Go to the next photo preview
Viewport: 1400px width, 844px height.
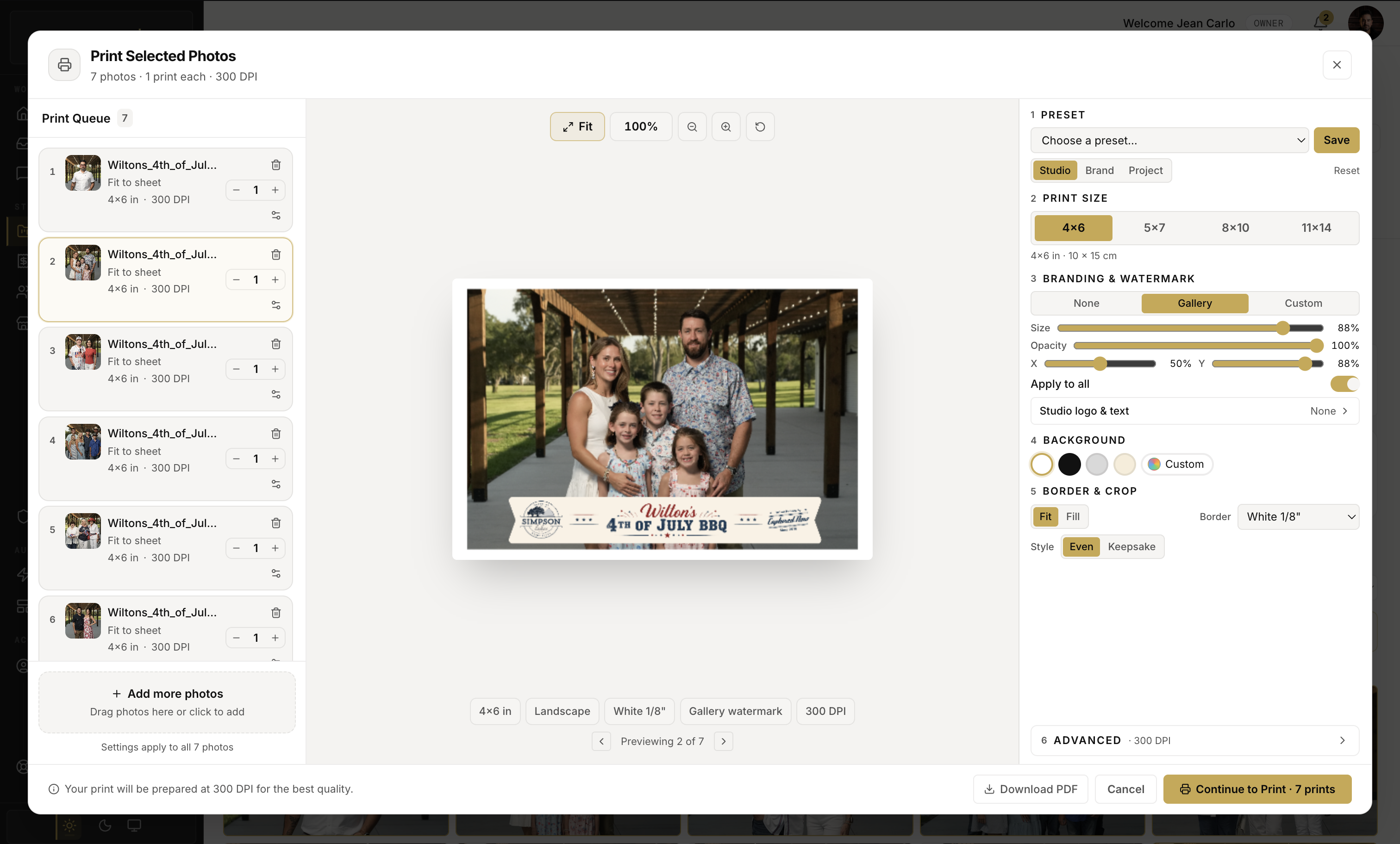(x=723, y=741)
